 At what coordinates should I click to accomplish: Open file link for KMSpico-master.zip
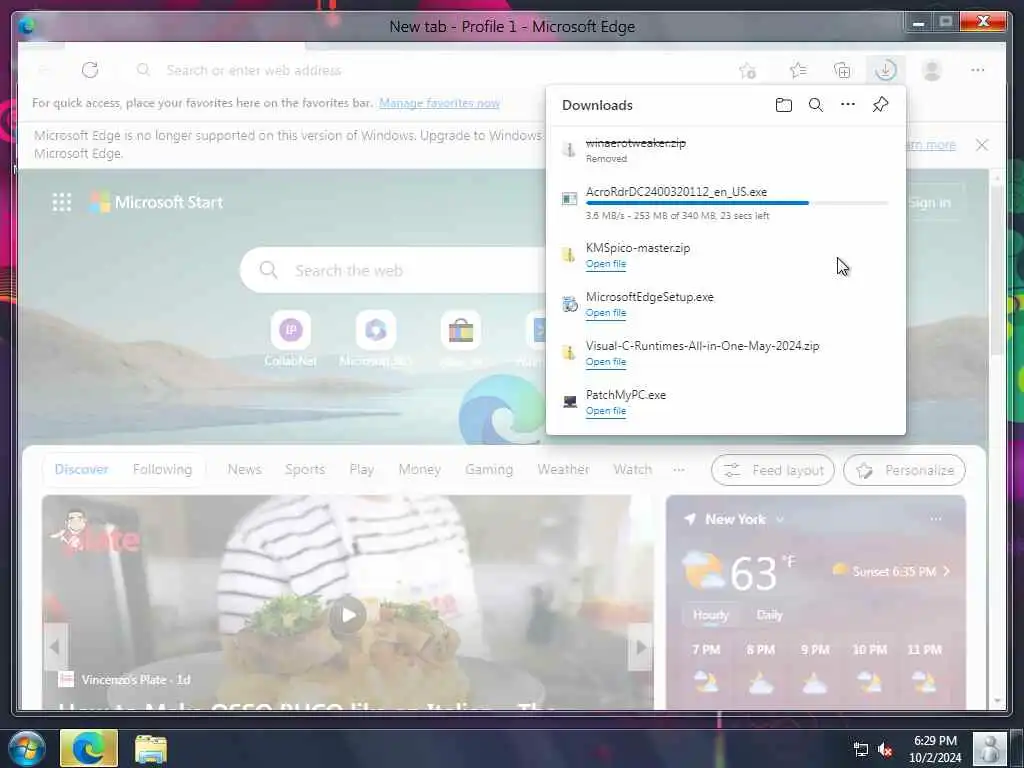606,264
